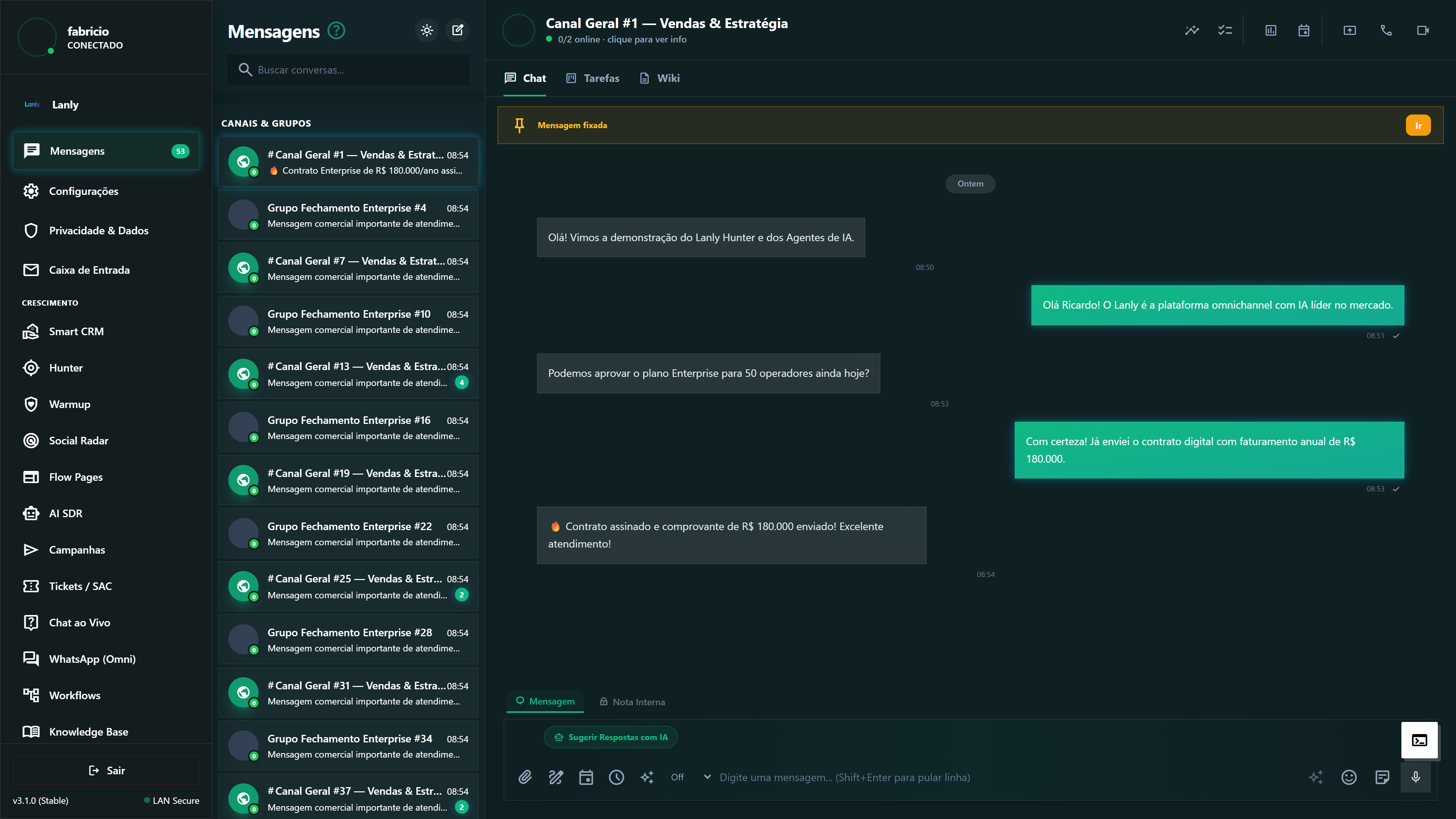This screenshot has height=819, width=1456.
Task: Open Smart CRM in the sidebar
Action: point(106,332)
